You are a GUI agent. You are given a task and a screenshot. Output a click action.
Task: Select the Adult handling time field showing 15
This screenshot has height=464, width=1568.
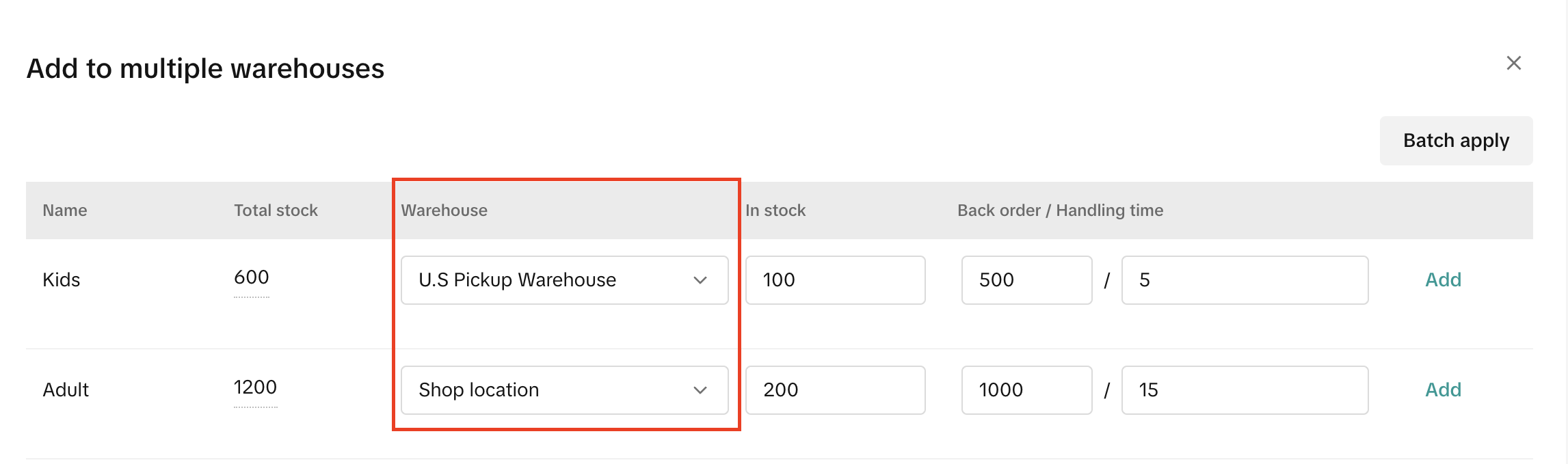pyautogui.click(x=1245, y=390)
